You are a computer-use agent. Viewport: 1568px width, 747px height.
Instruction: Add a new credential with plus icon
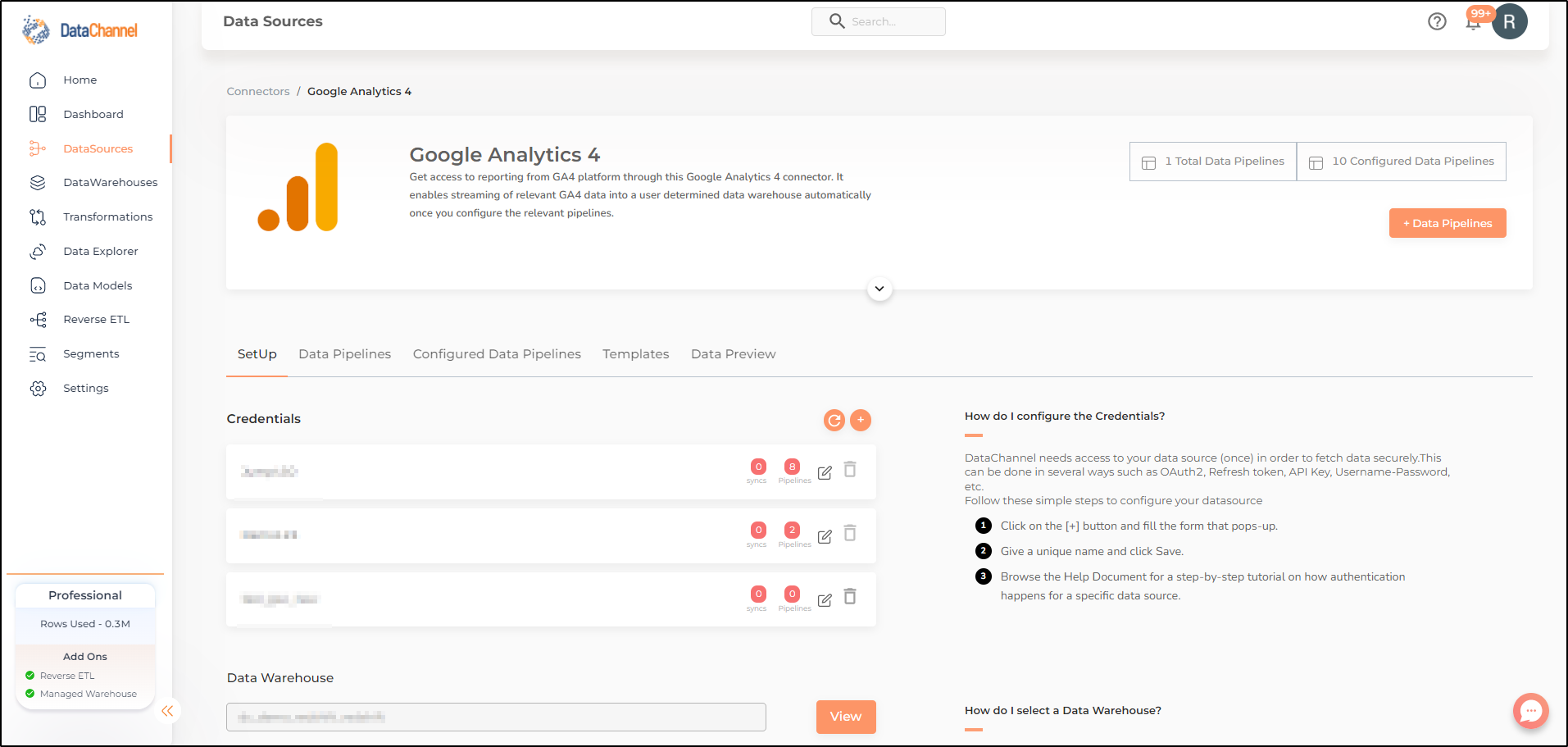click(x=861, y=420)
